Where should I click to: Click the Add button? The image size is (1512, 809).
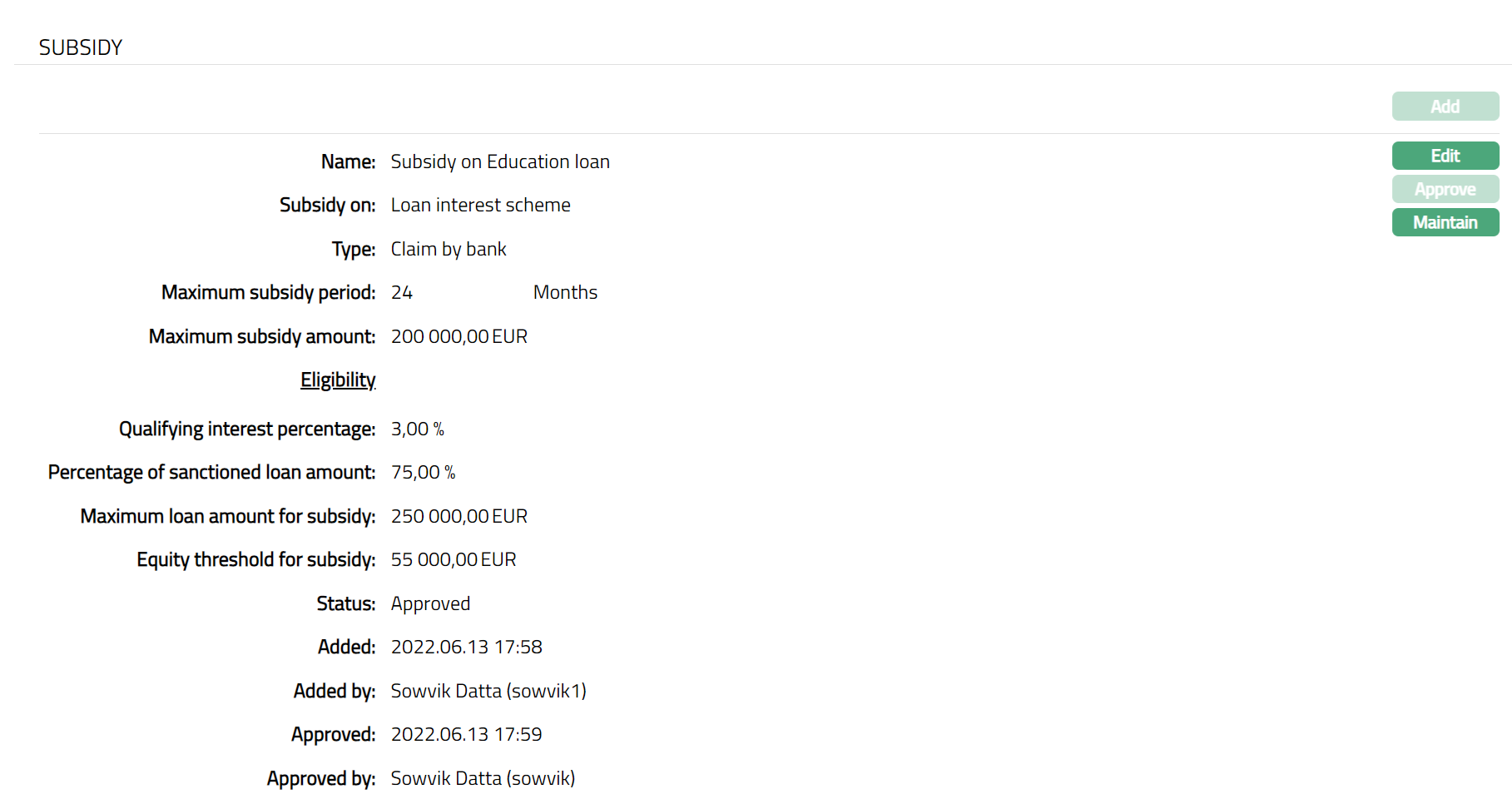tap(1445, 107)
